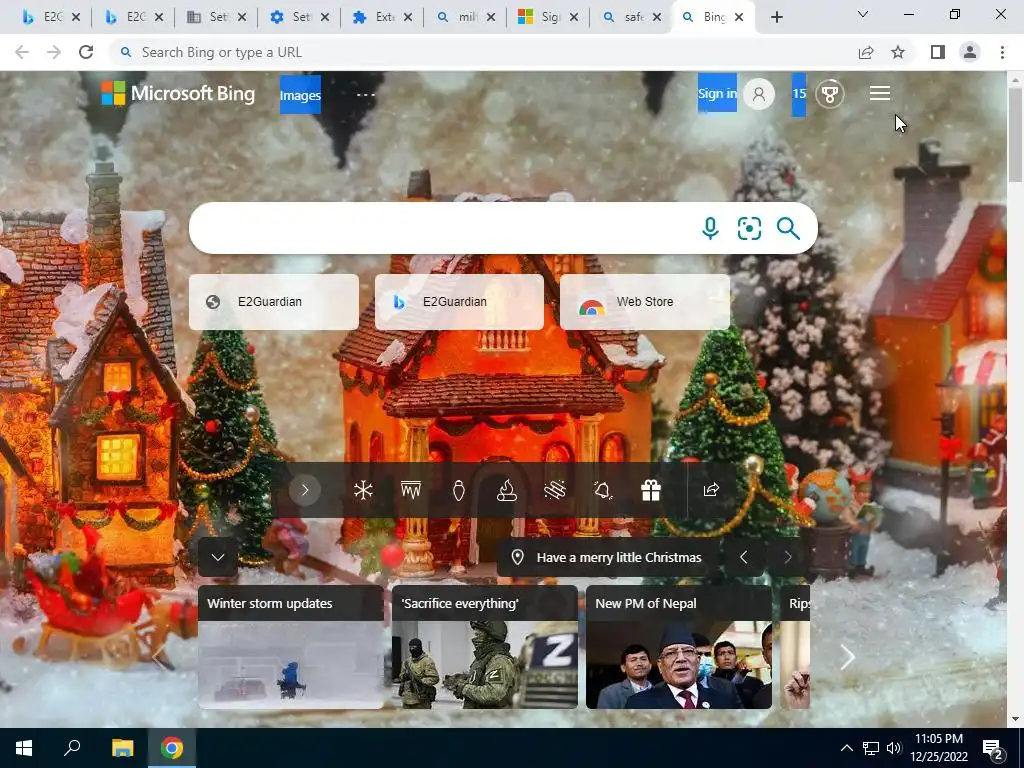Screen dimensions: 1024x768
Task: Expand the three-dots more menu in Bing header
Action: click(x=366, y=95)
